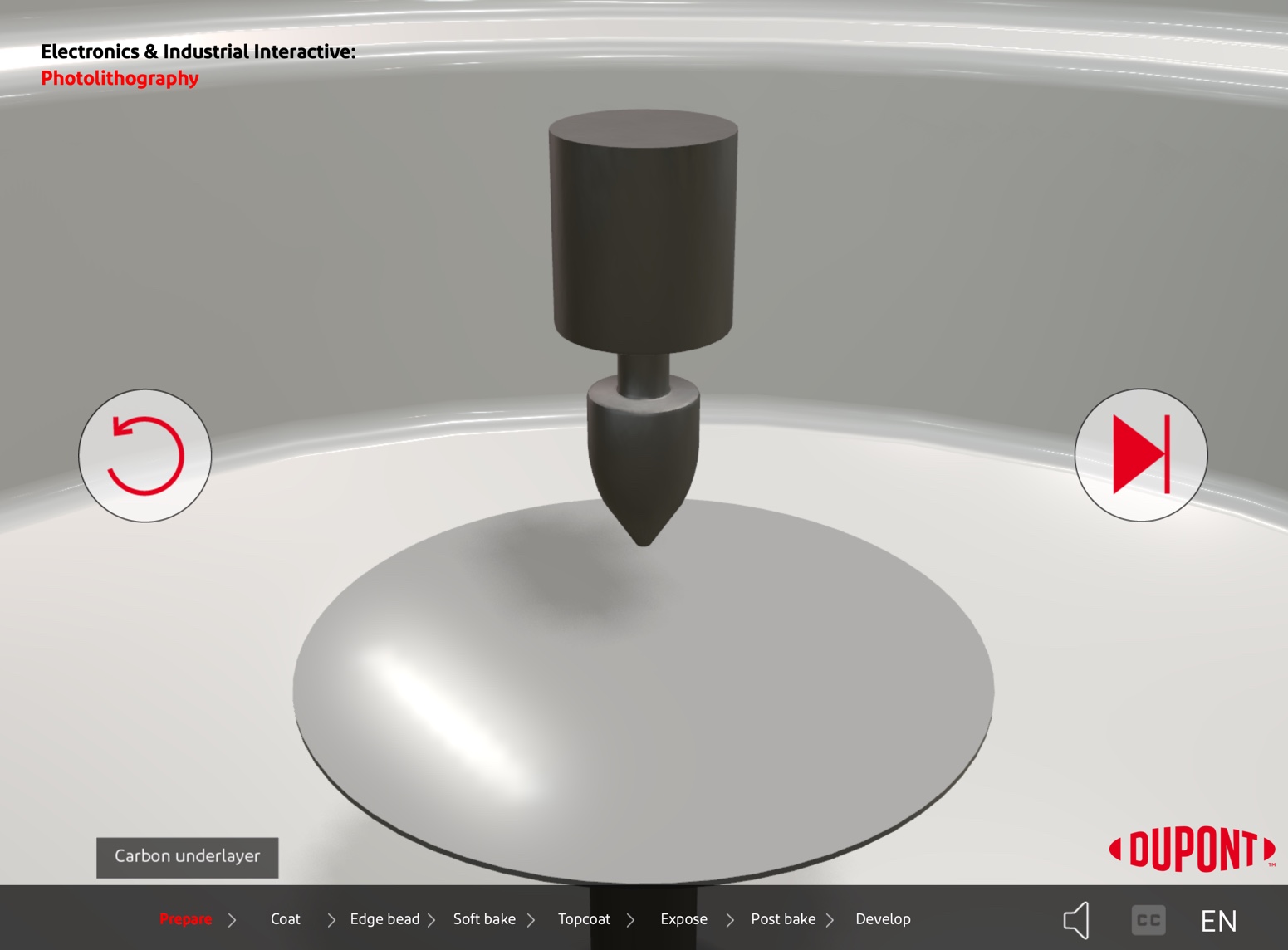Click the circular restart replay icon

[x=145, y=455]
